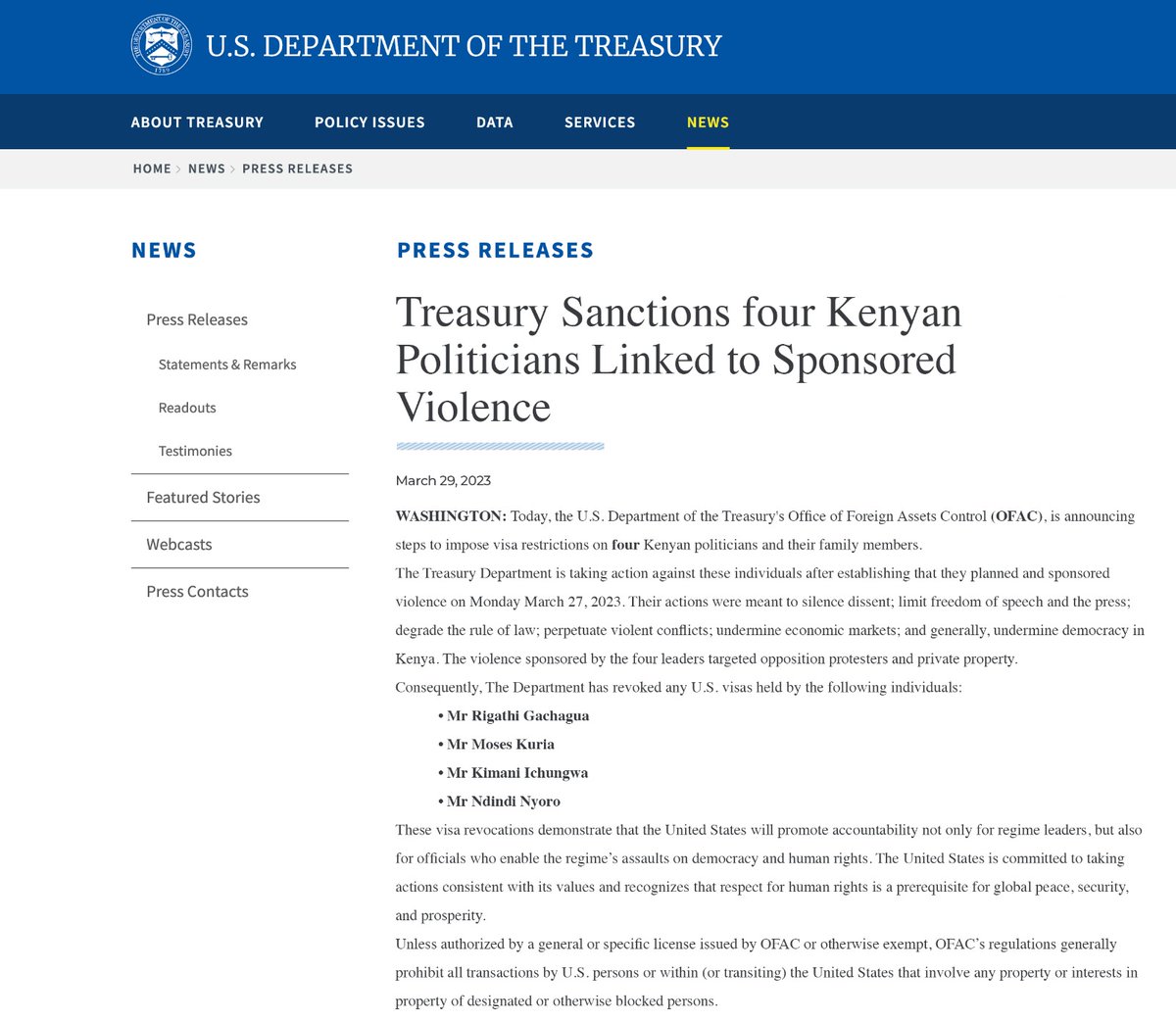
Task: Open Readouts in the sidebar
Action: 187,408
